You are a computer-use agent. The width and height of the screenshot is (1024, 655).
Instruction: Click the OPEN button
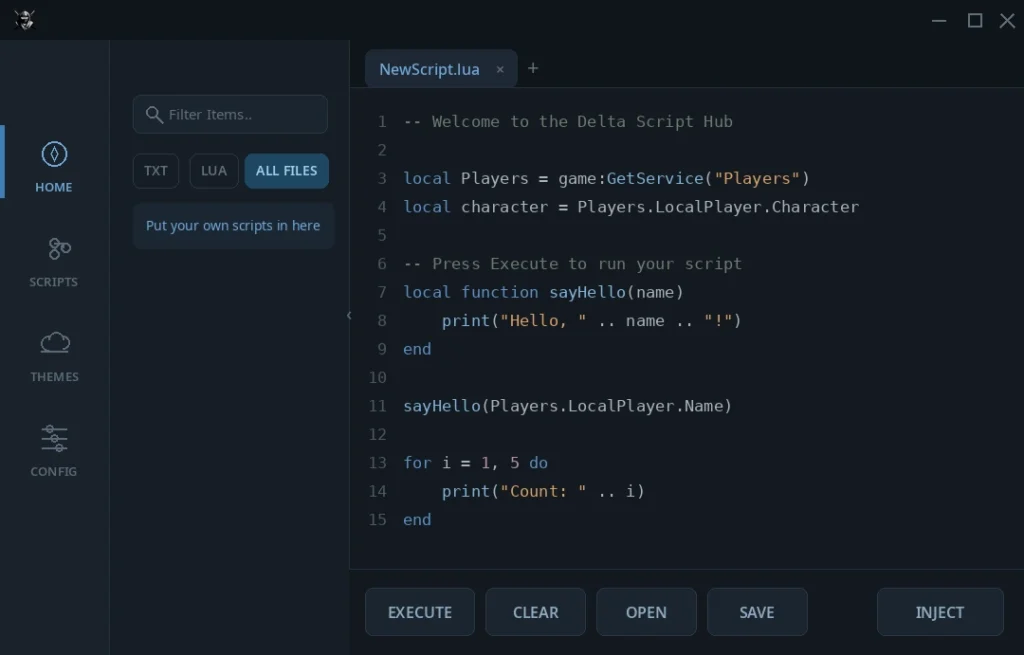pyautogui.click(x=647, y=612)
